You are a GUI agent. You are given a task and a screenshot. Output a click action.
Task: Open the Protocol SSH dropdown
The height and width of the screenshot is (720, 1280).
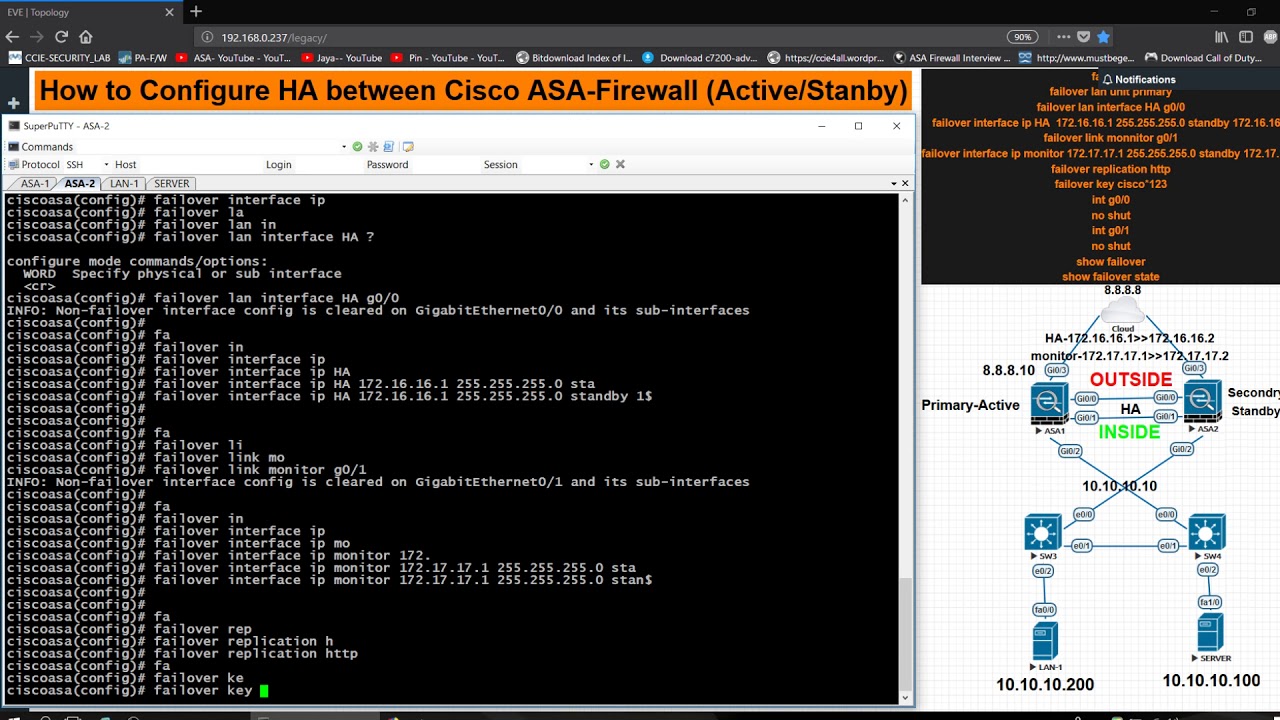[x=106, y=164]
